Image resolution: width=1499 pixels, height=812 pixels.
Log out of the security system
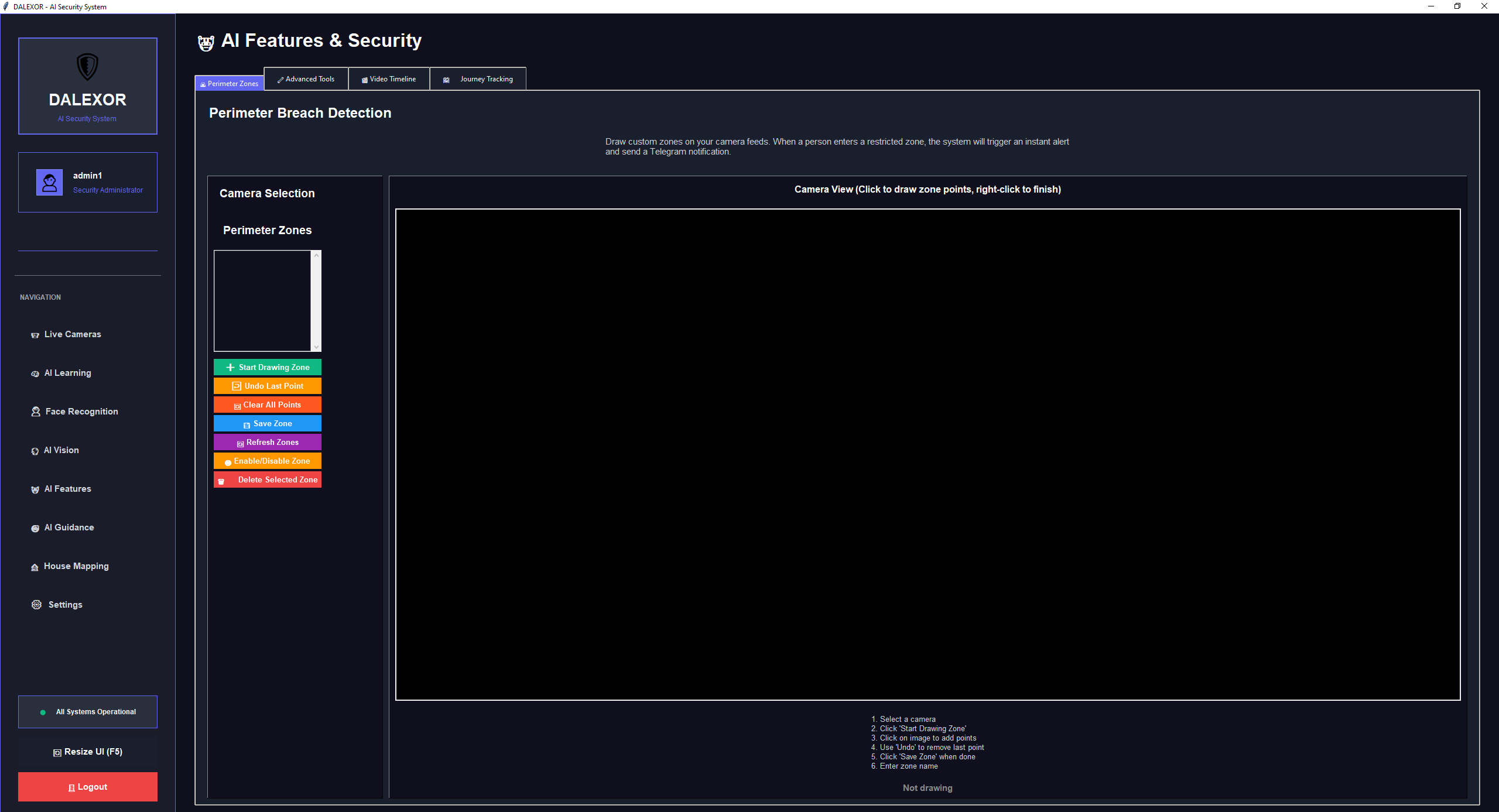tap(87, 786)
